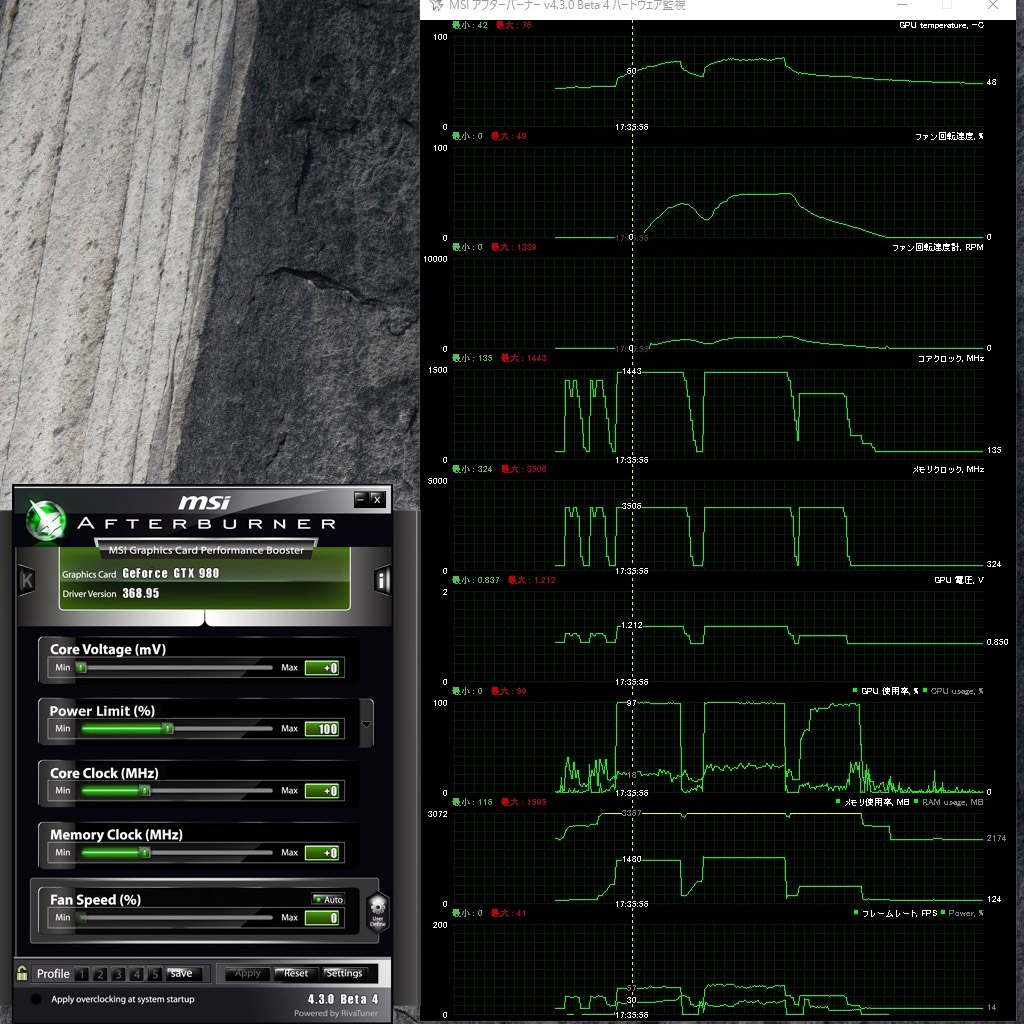Click the Memory Clock value field

tap(322, 853)
